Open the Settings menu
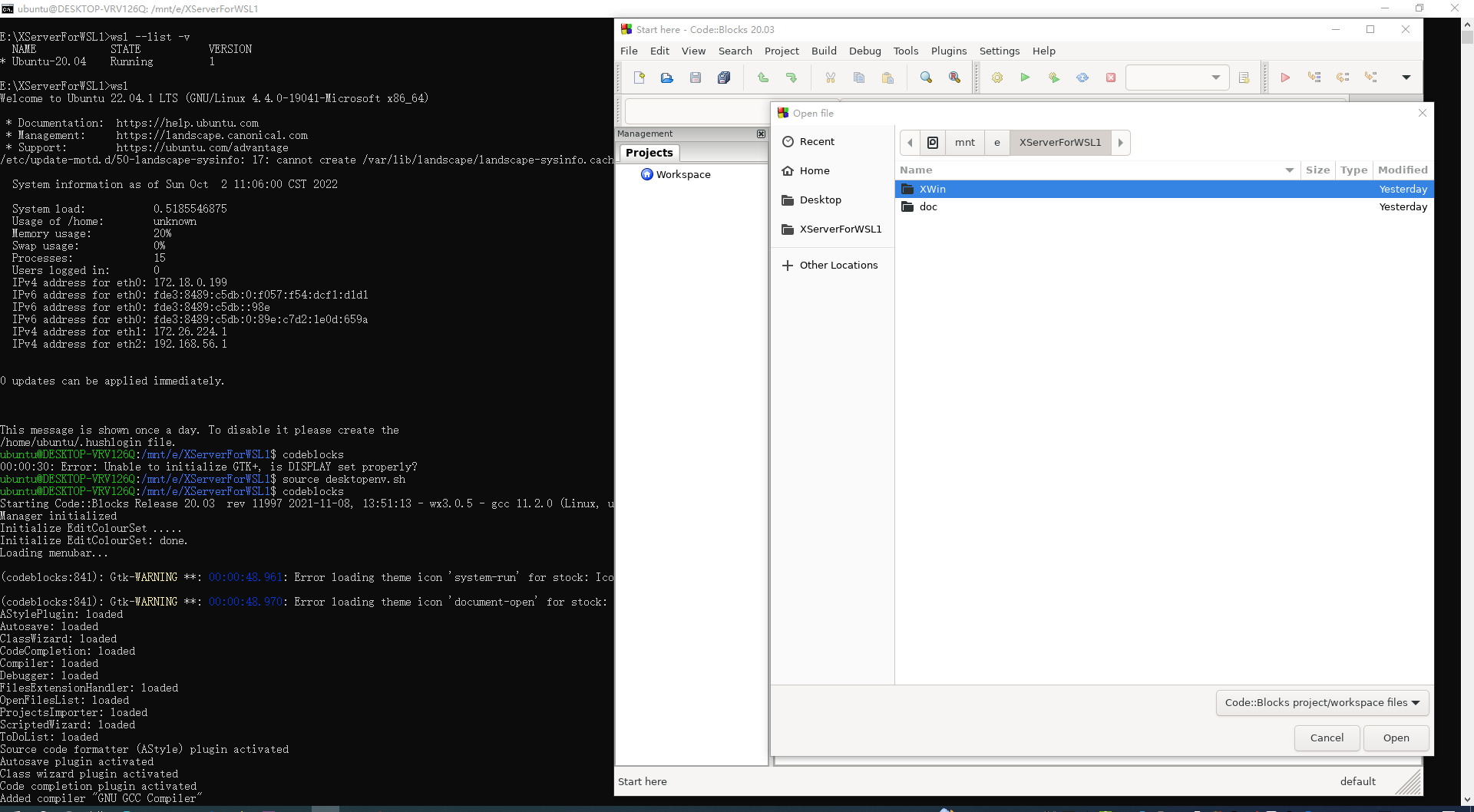The width and height of the screenshot is (1474, 812). point(999,51)
